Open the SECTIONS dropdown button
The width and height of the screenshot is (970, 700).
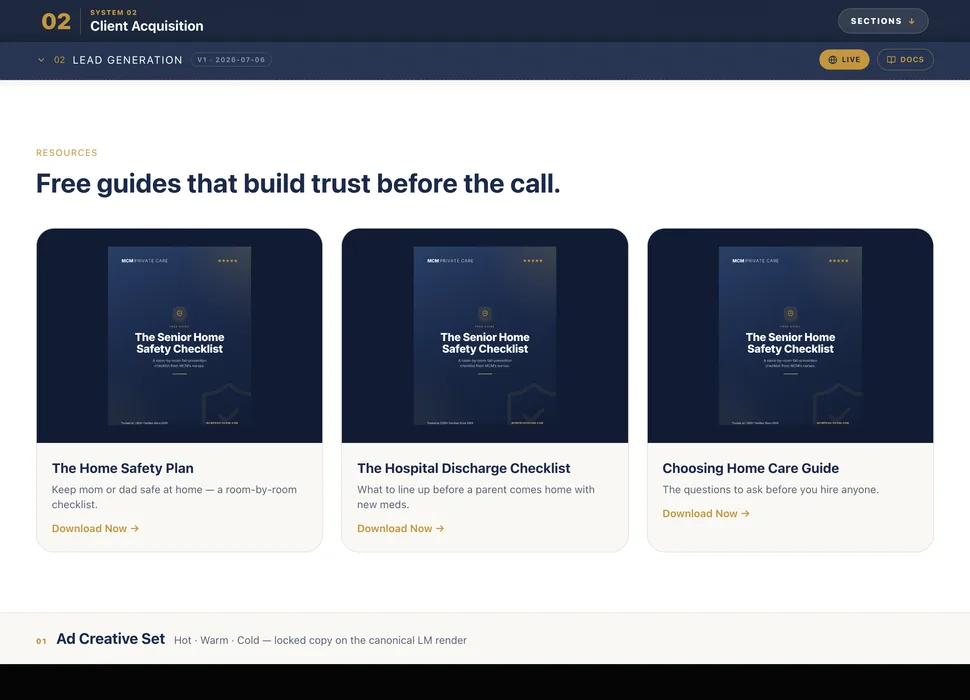click(x=883, y=21)
